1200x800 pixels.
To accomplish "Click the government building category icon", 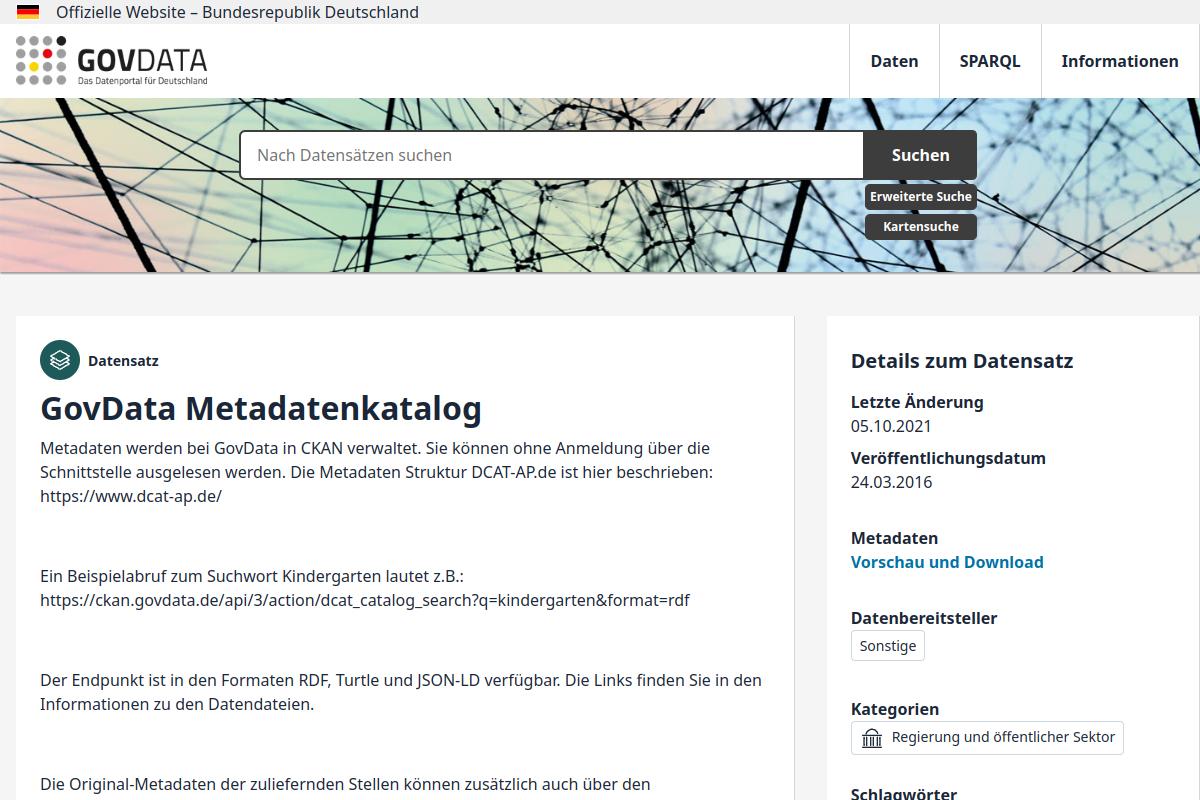I will click(872, 738).
